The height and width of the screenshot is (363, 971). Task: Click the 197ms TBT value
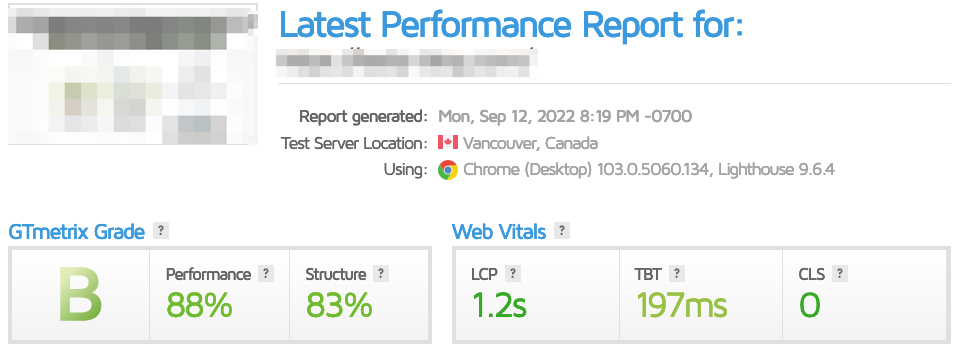point(682,305)
